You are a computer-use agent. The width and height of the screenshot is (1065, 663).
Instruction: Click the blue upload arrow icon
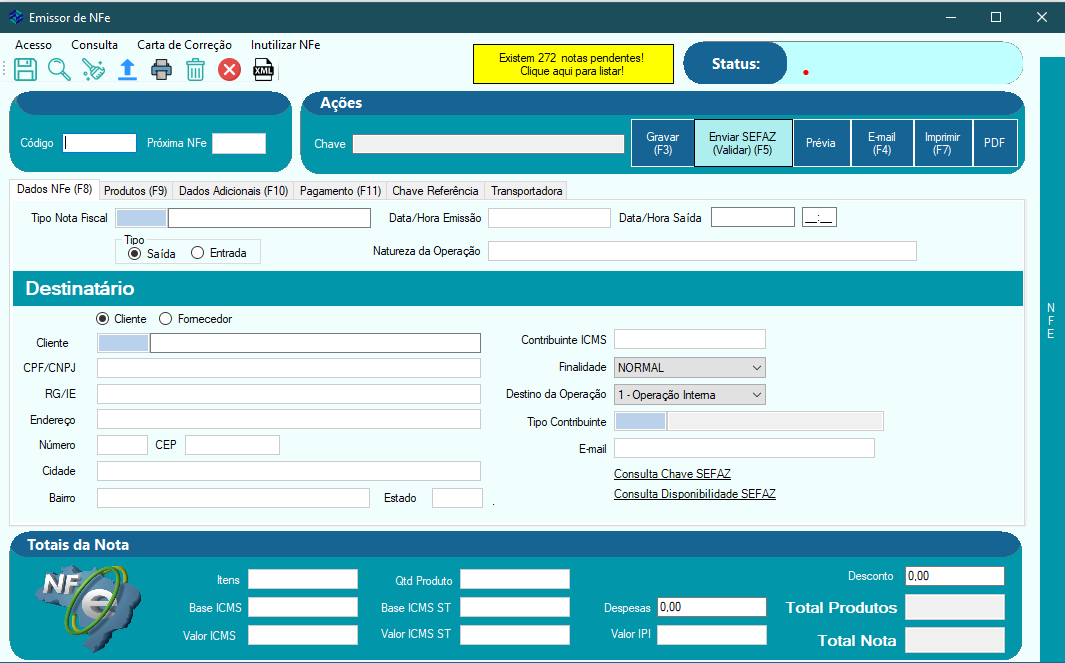[x=127, y=69]
